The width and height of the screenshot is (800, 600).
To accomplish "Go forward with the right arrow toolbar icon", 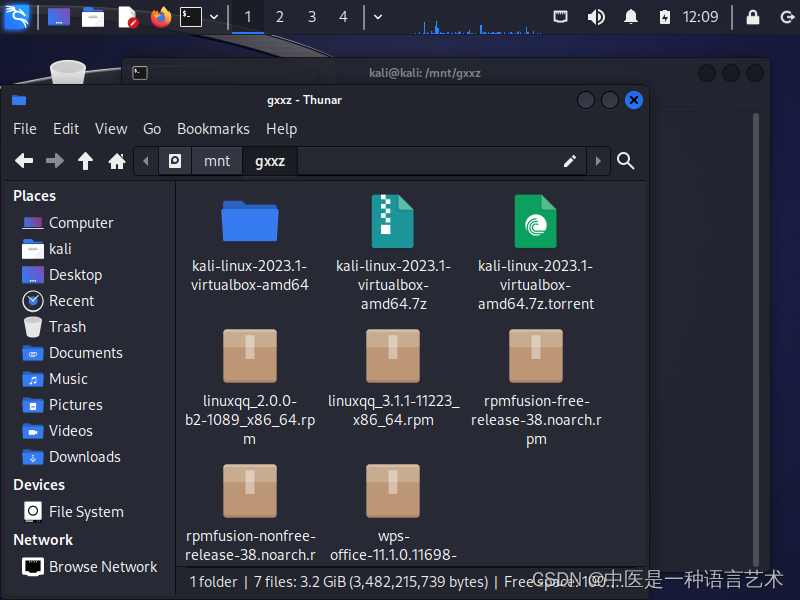I will [x=55, y=161].
